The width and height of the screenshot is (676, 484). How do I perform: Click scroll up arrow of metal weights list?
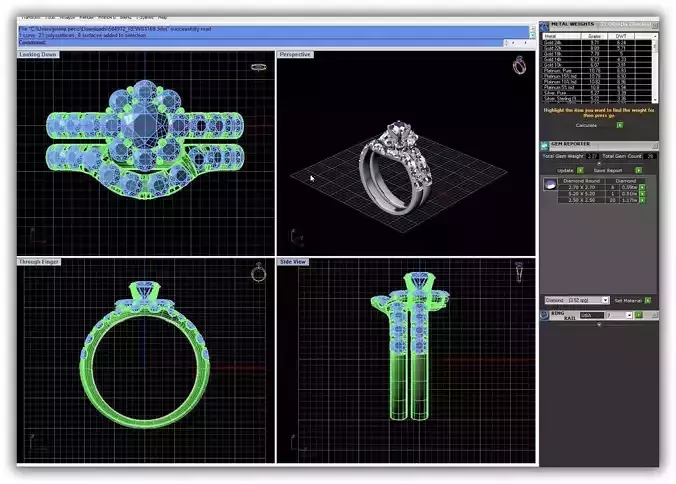pos(655,37)
